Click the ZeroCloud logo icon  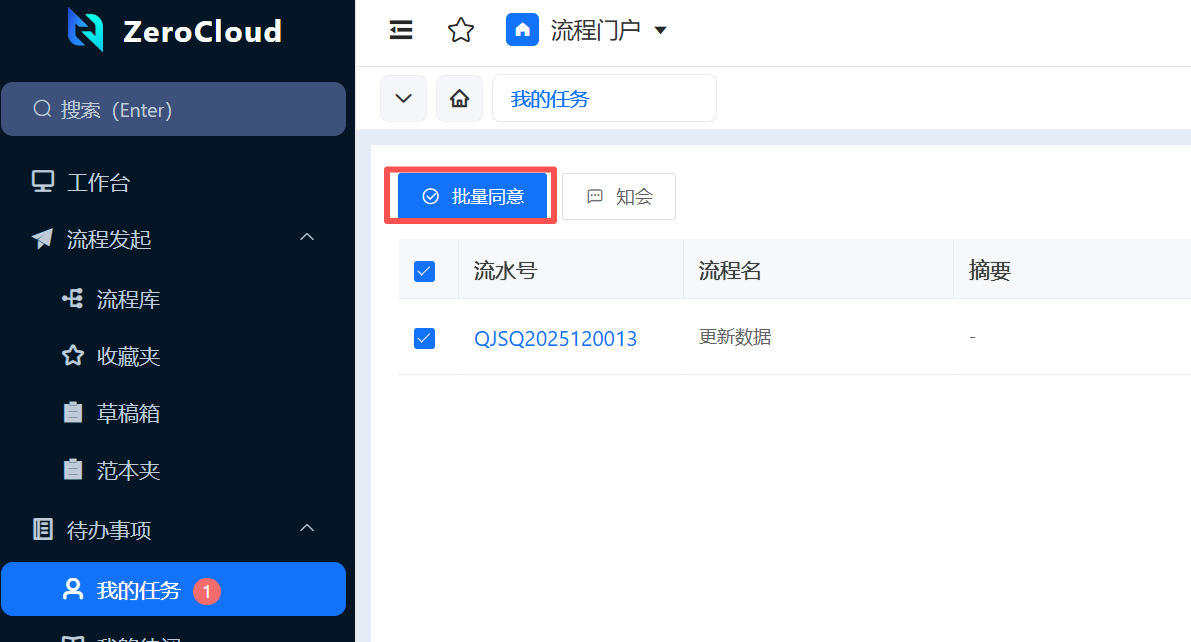(85, 30)
